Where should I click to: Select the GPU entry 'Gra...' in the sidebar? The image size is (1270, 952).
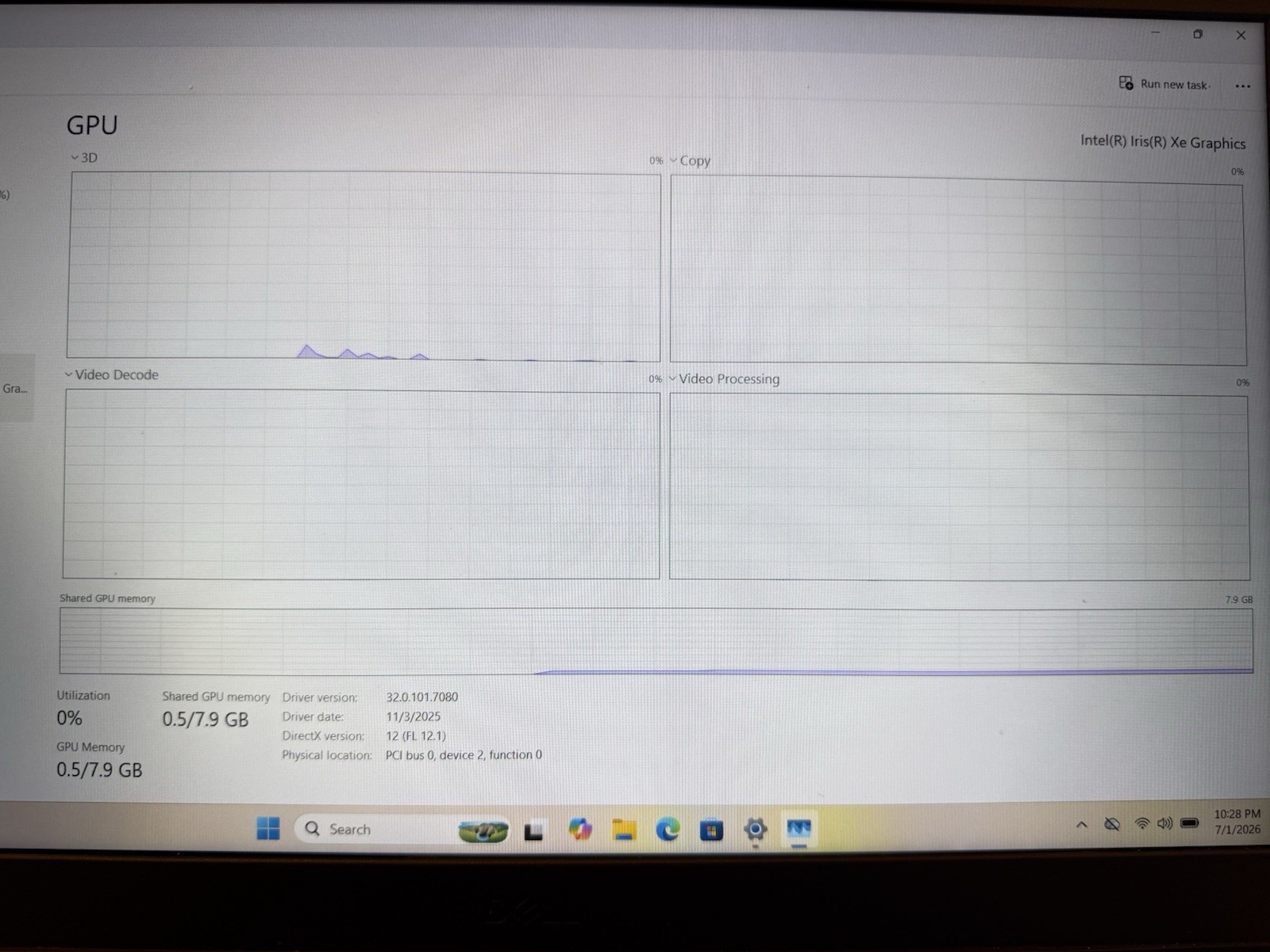click(x=16, y=388)
